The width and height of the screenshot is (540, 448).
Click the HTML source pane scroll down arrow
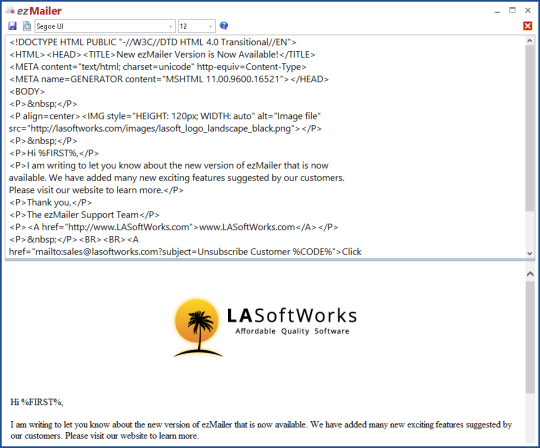530,253
